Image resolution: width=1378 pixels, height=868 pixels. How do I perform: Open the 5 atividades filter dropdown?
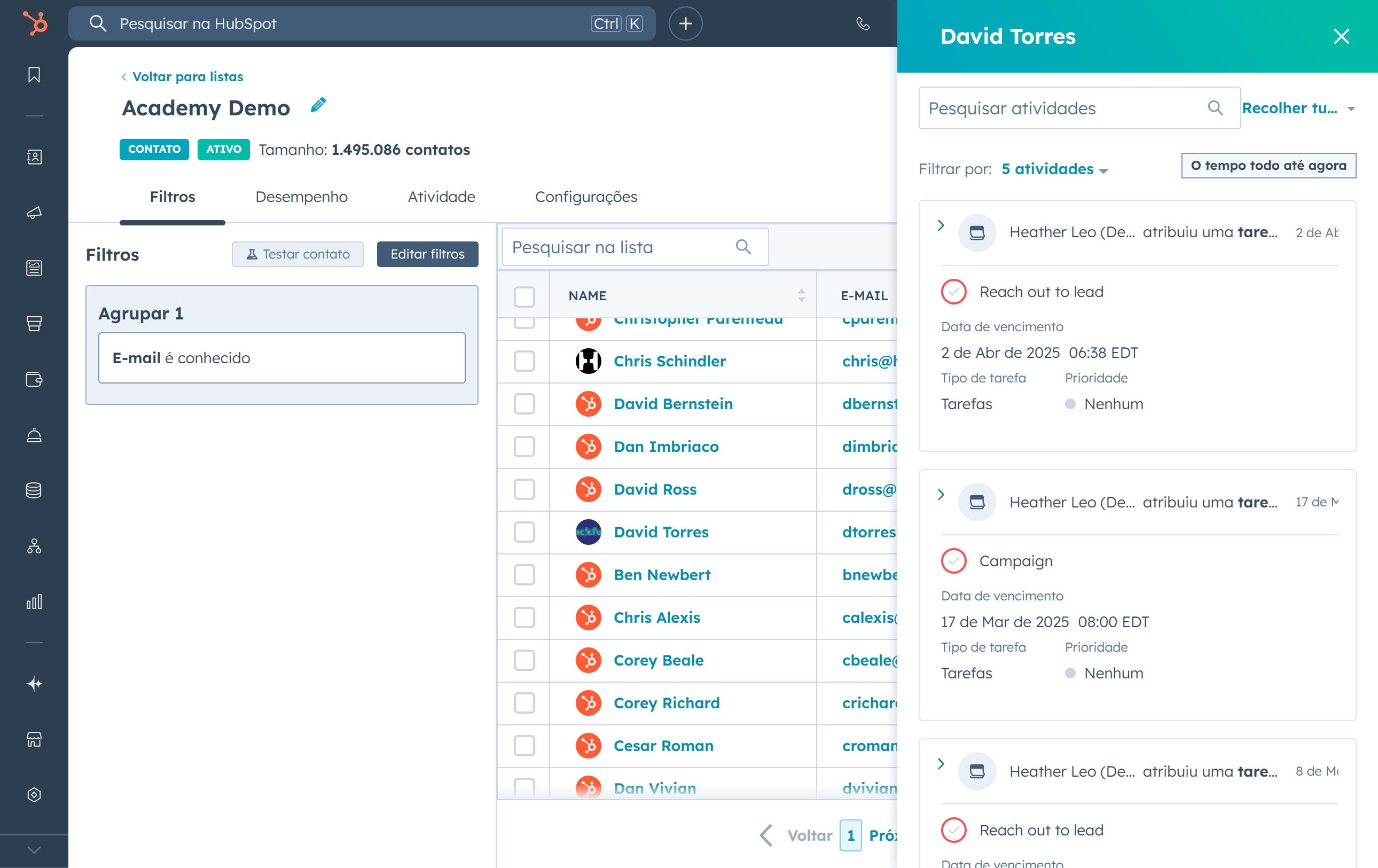tap(1055, 169)
